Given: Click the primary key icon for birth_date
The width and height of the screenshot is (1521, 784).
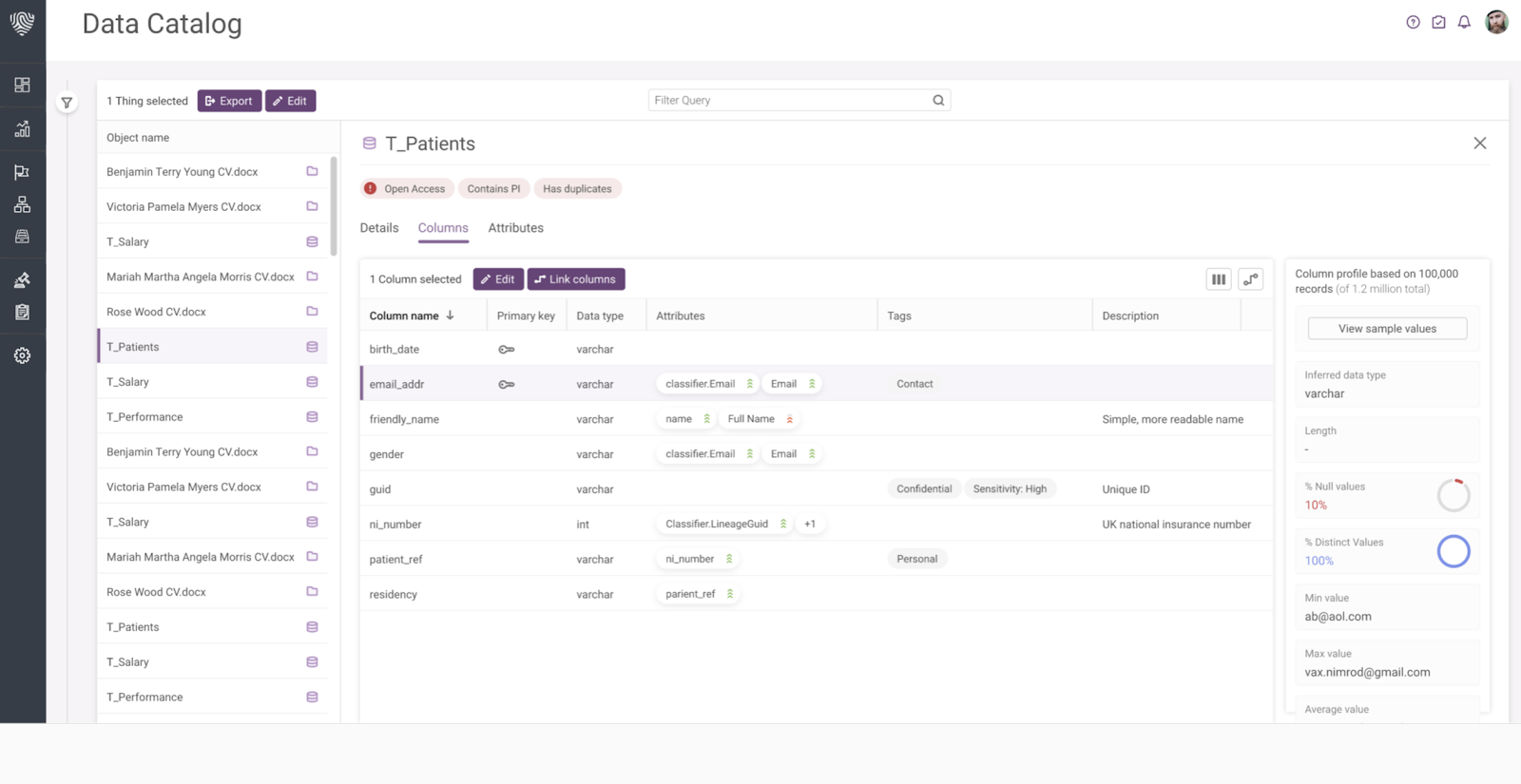Looking at the screenshot, I should pos(507,350).
